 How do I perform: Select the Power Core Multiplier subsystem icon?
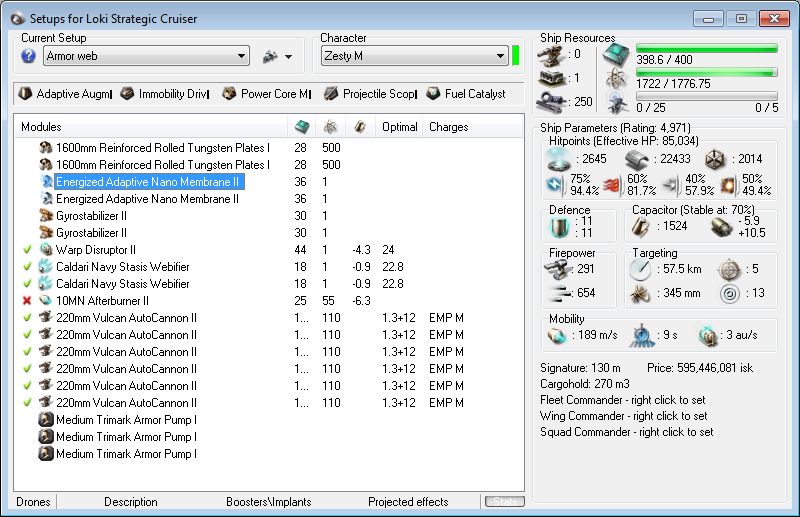(229, 93)
